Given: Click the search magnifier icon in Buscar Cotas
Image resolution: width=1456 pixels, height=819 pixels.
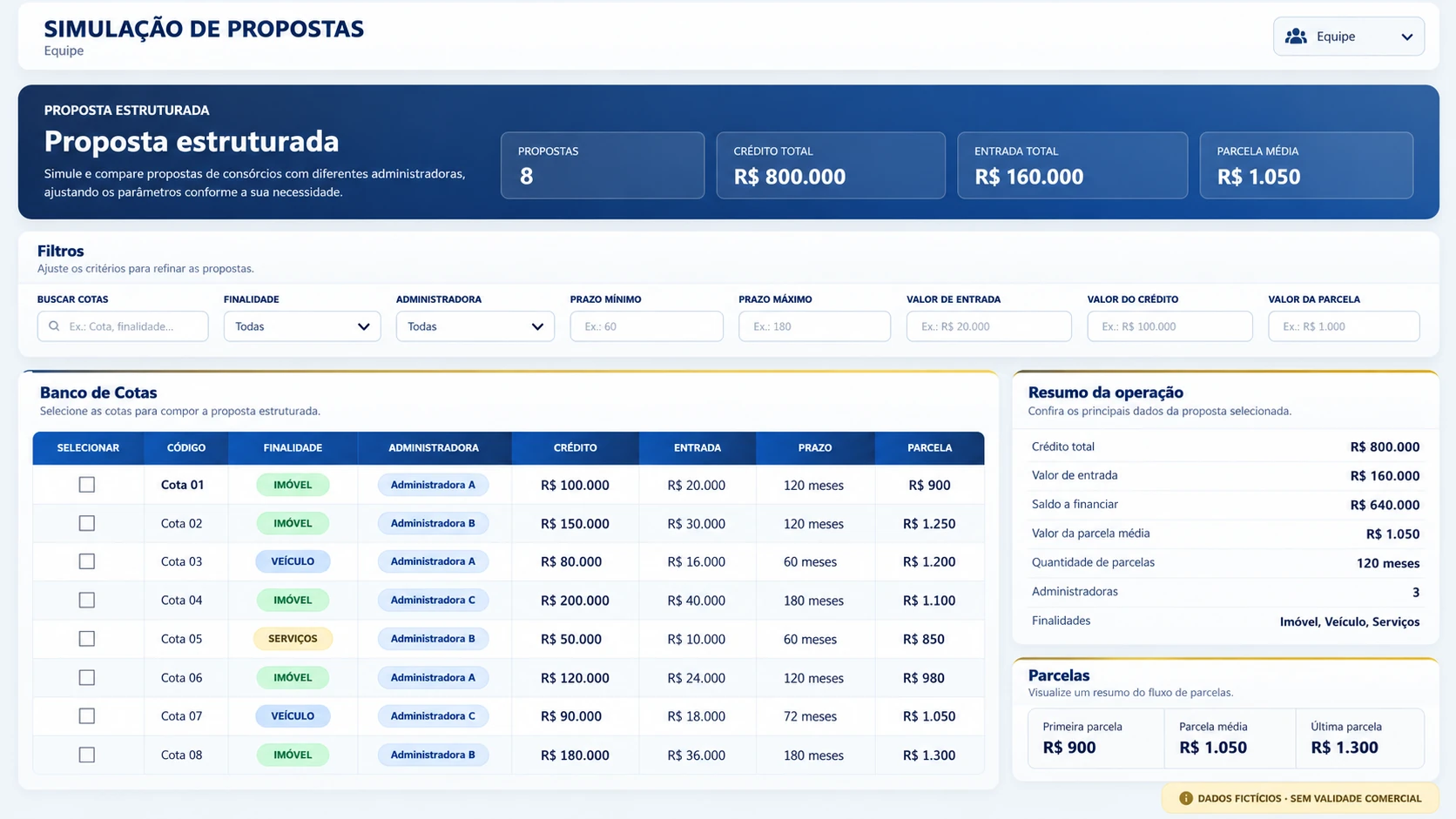Looking at the screenshot, I should coord(54,326).
